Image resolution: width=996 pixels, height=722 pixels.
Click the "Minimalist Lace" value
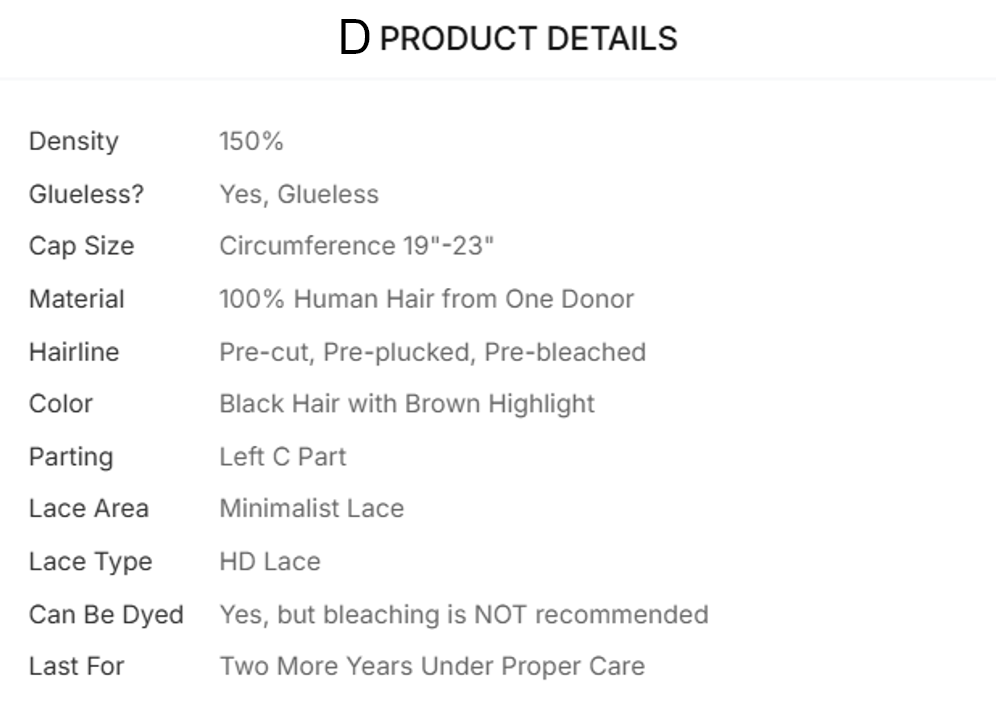click(311, 508)
